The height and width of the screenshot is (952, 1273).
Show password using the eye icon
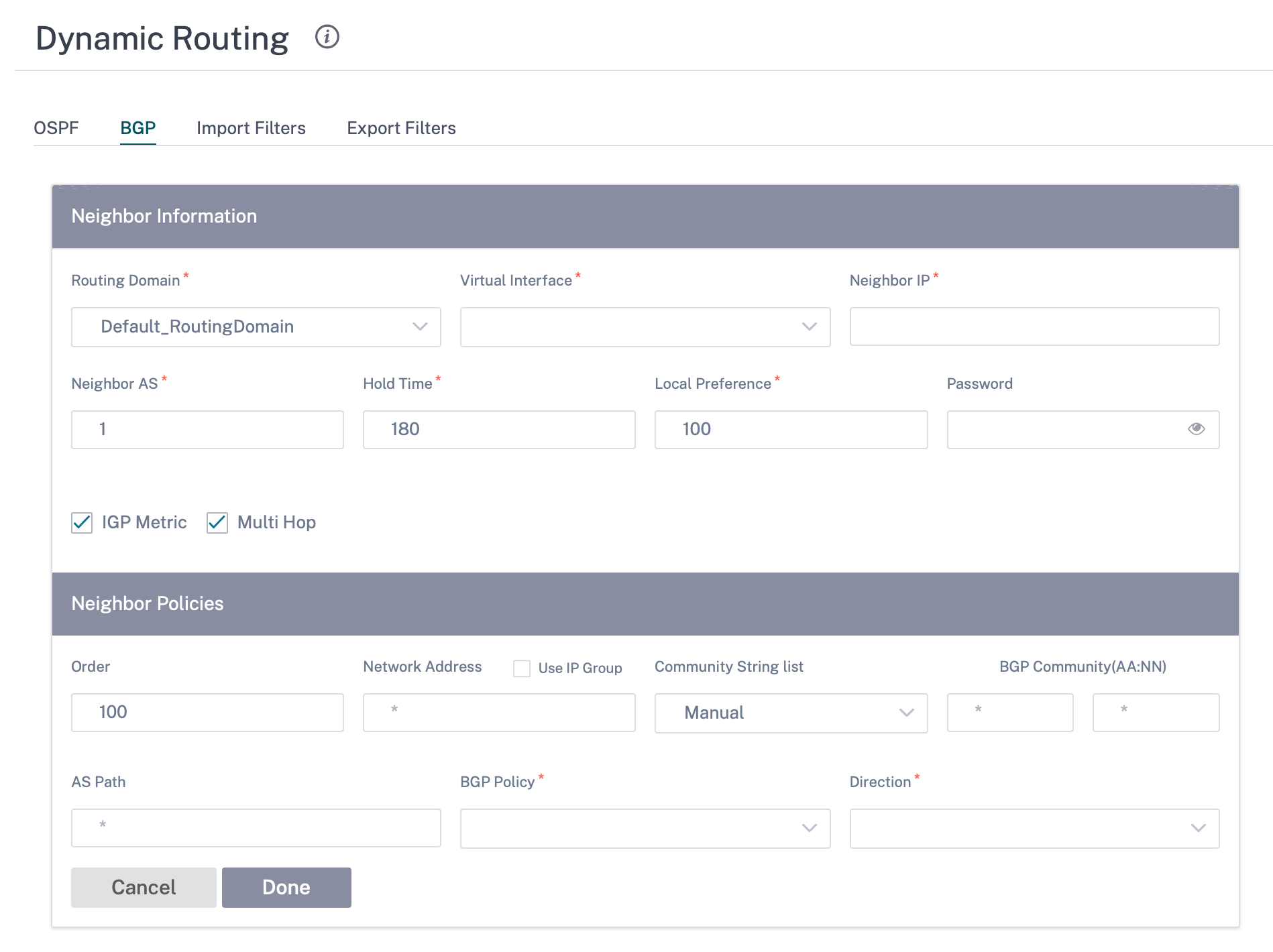click(x=1196, y=429)
